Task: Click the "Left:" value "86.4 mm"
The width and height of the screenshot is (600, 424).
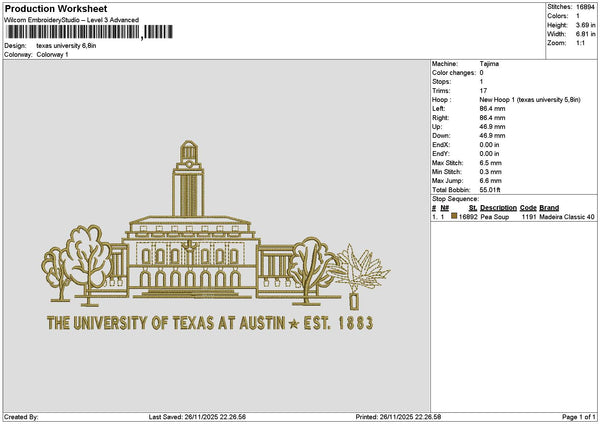Action: tap(492, 109)
